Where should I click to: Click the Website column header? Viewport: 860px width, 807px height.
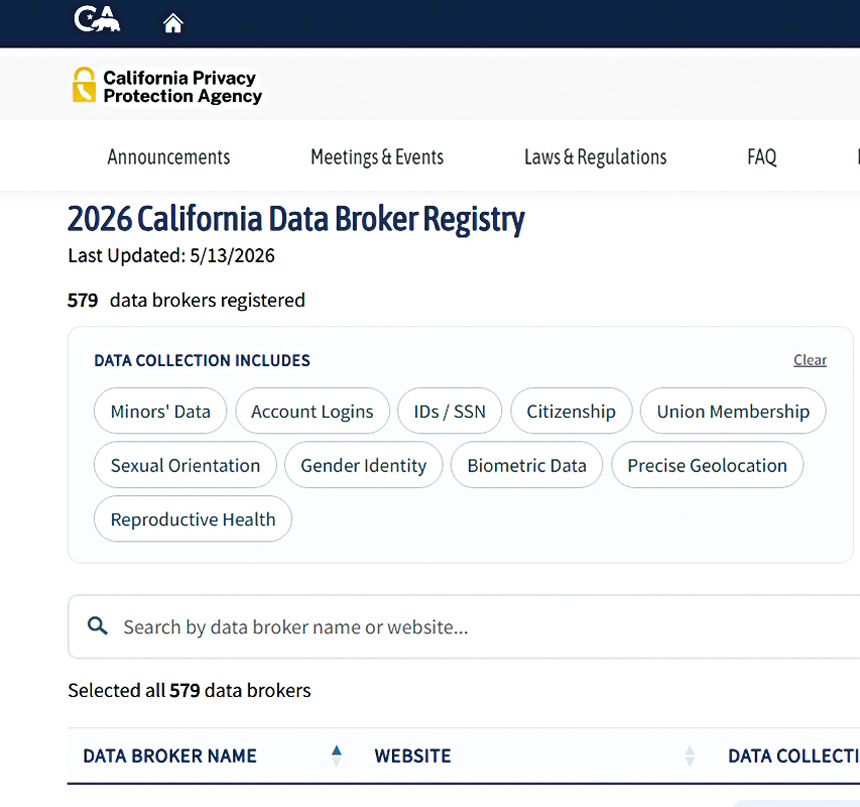413,756
